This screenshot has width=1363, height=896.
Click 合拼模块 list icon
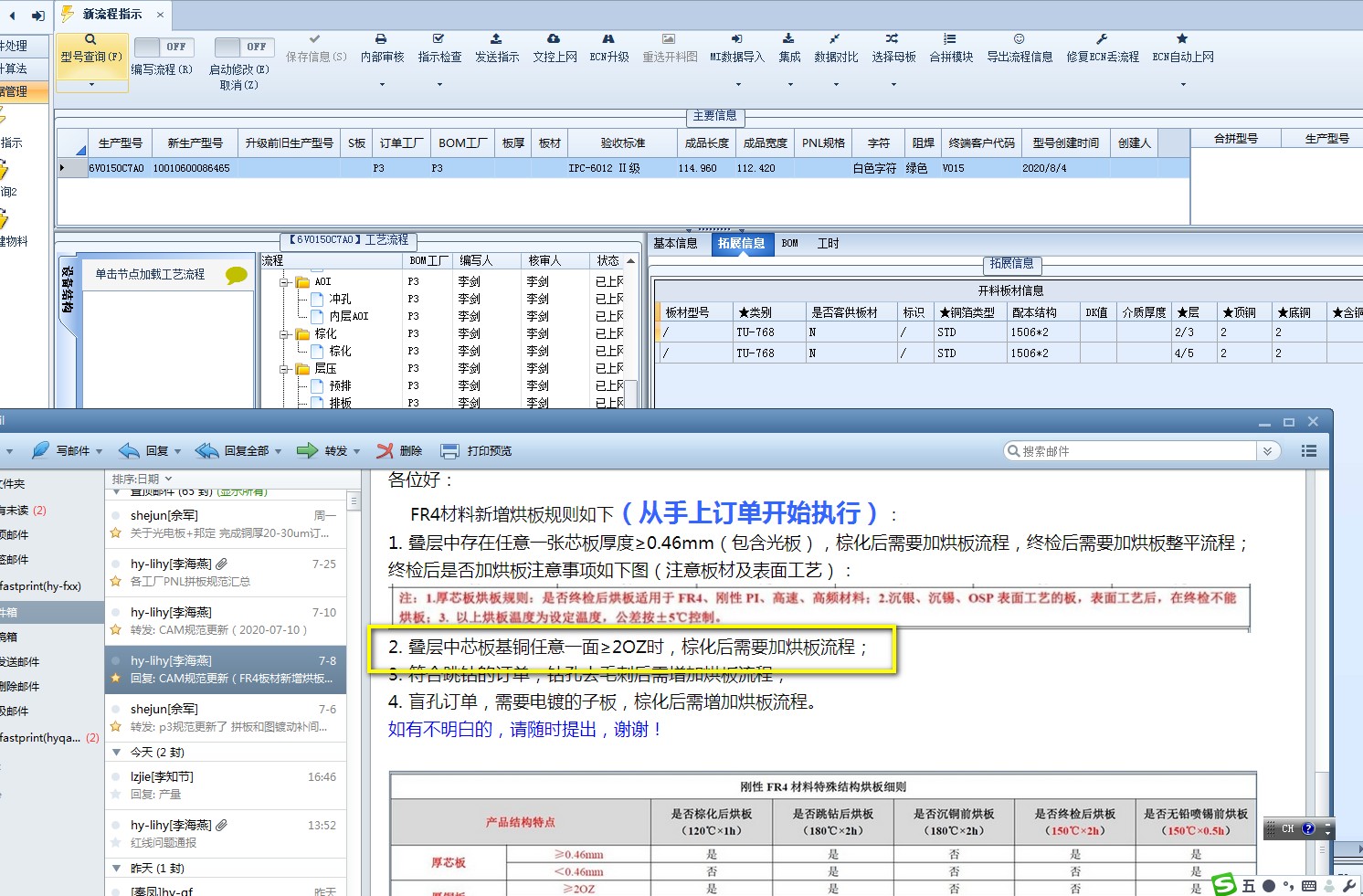click(950, 39)
